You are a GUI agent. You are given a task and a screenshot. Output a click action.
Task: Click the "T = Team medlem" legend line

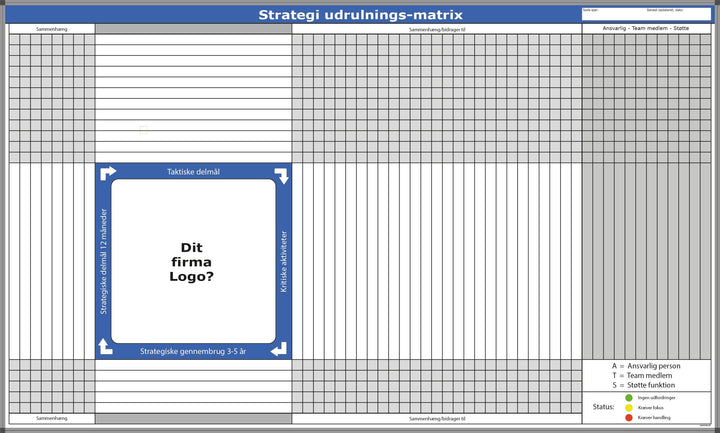click(x=642, y=376)
